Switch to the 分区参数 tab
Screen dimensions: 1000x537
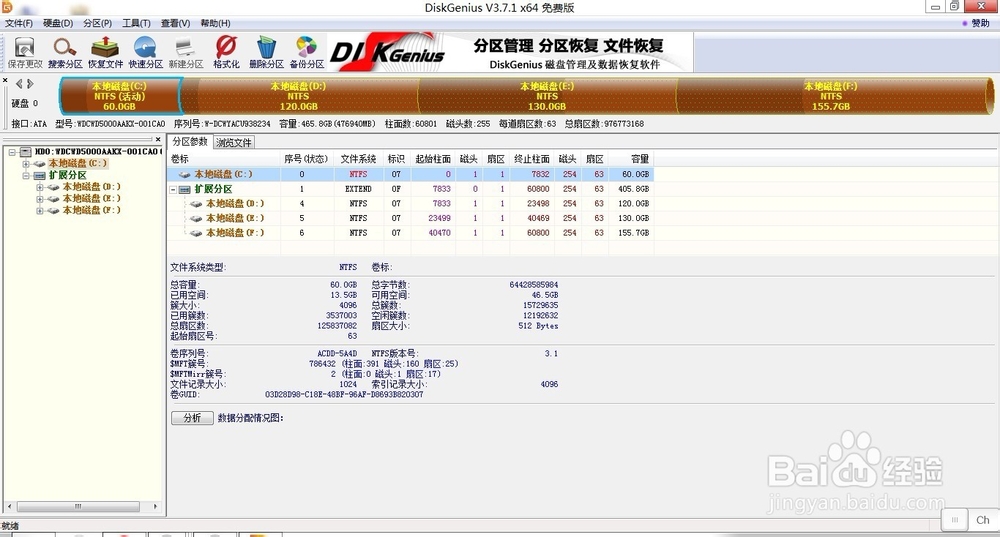pos(190,142)
